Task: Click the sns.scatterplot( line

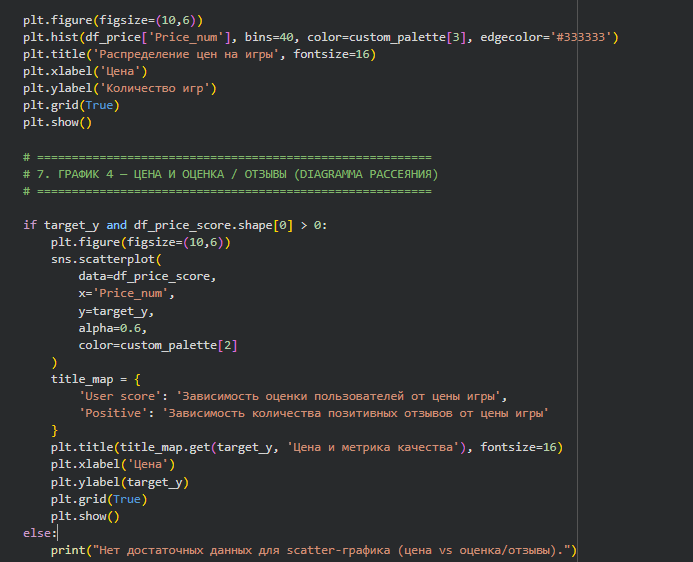Action: (x=107, y=259)
